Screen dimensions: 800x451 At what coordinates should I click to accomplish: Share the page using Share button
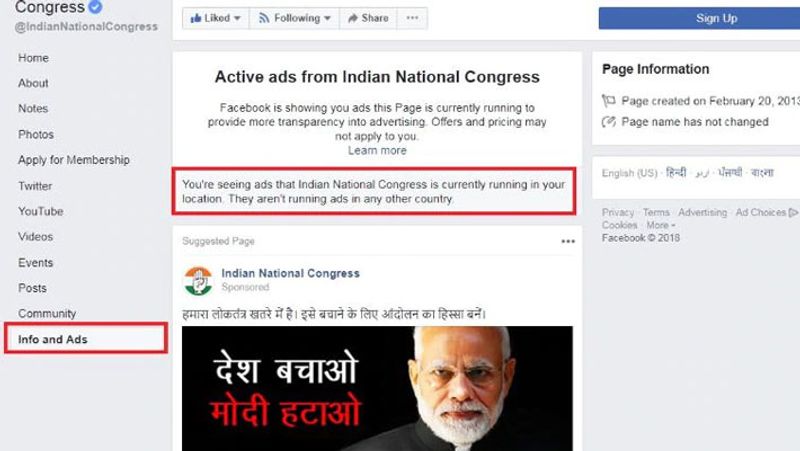[x=368, y=18]
